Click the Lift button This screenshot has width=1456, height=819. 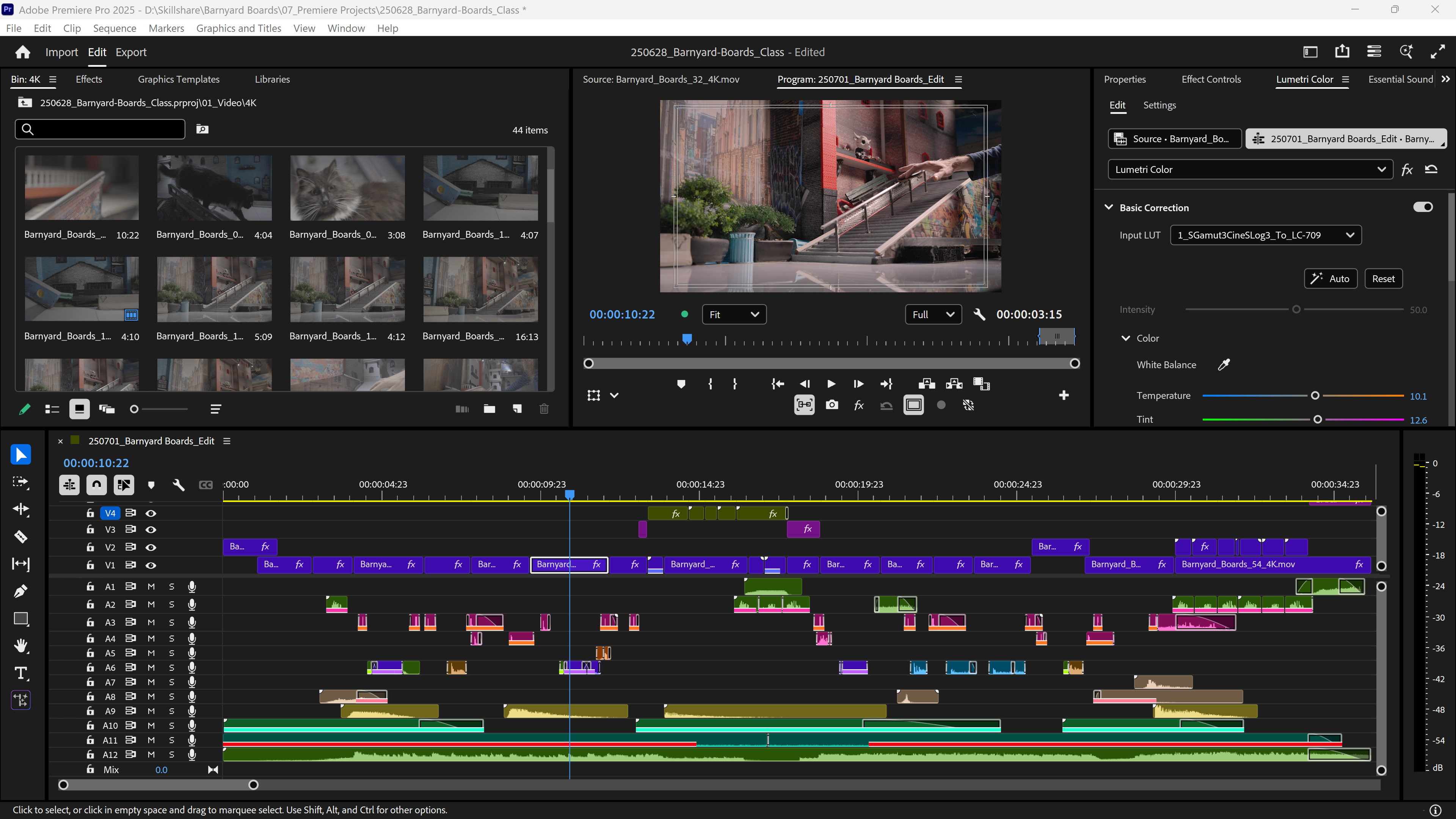pos(927,384)
